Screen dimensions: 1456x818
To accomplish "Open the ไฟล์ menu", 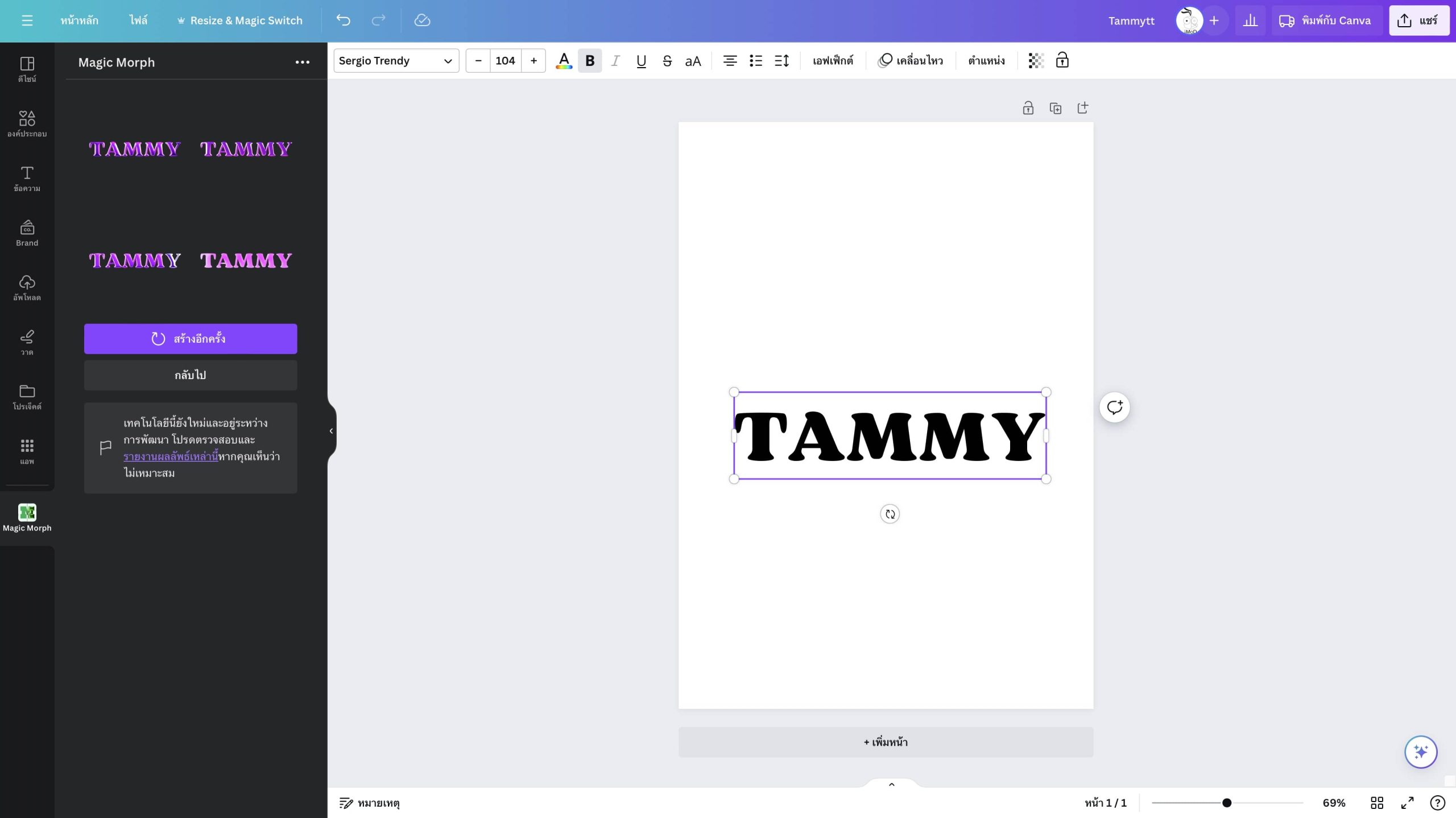I will 138,20.
